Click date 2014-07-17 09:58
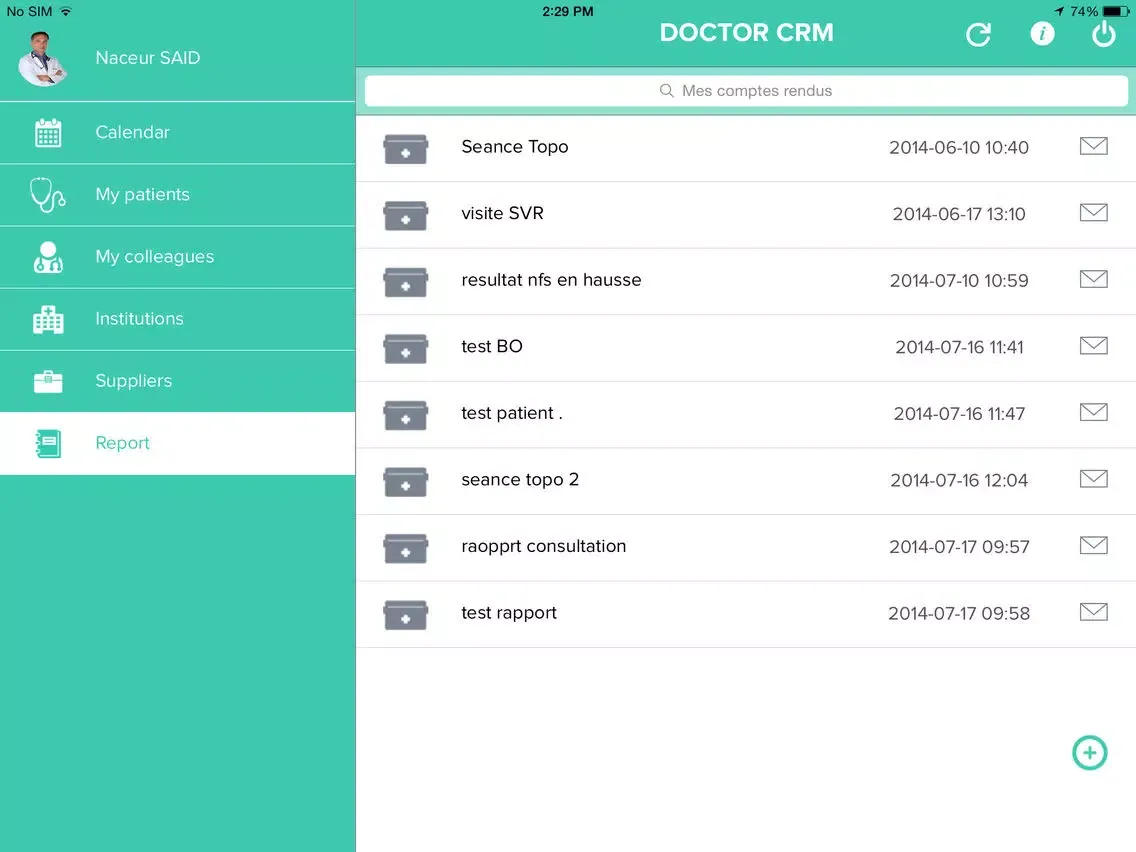This screenshot has height=852, width=1136. point(958,614)
